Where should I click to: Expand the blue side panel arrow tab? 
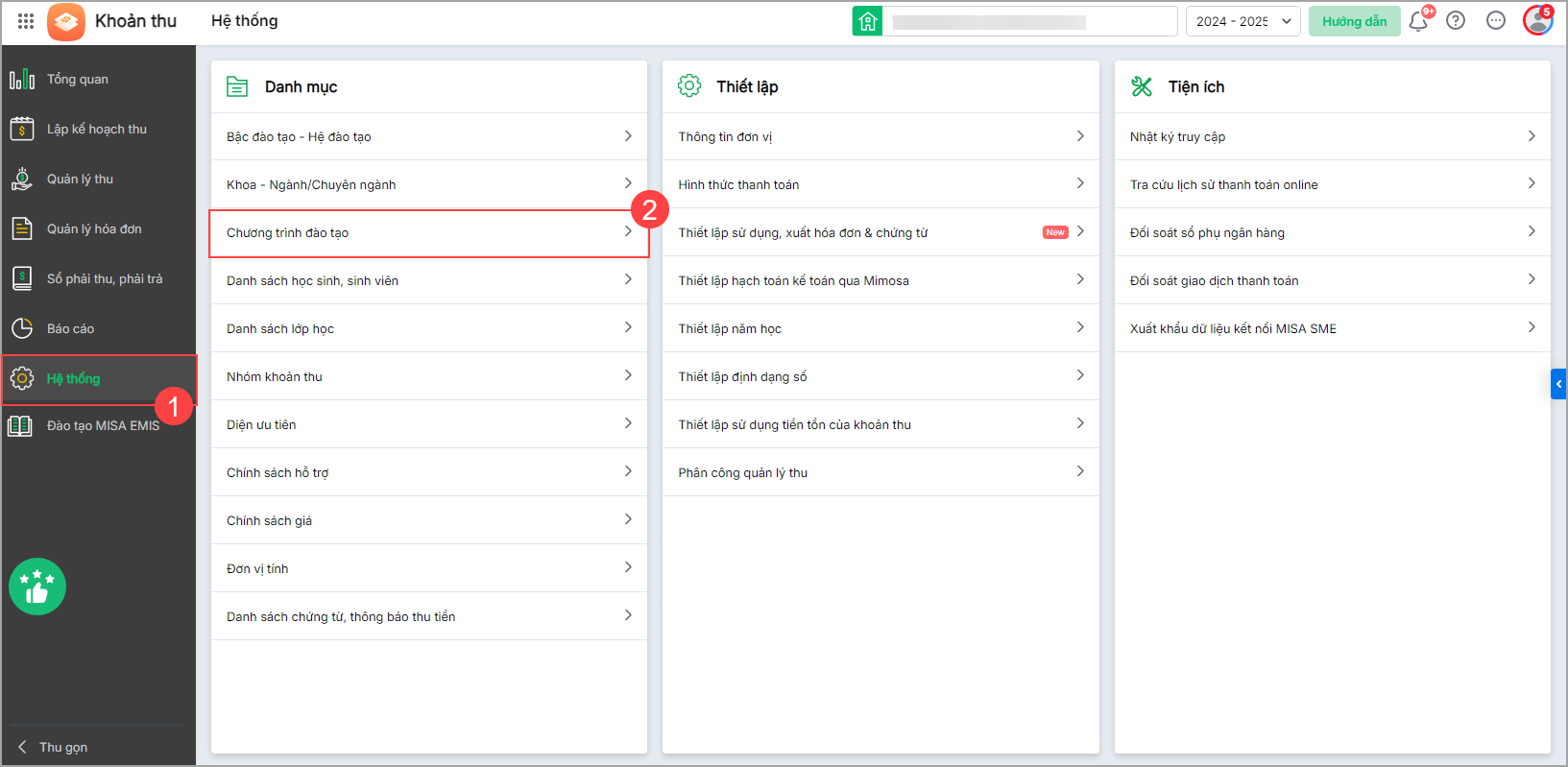click(x=1558, y=384)
